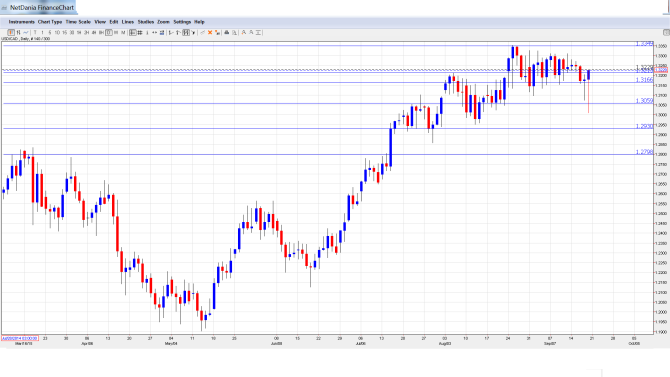Click the delete all studies icon
This screenshot has width=670, height=377.
click(x=217, y=32)
